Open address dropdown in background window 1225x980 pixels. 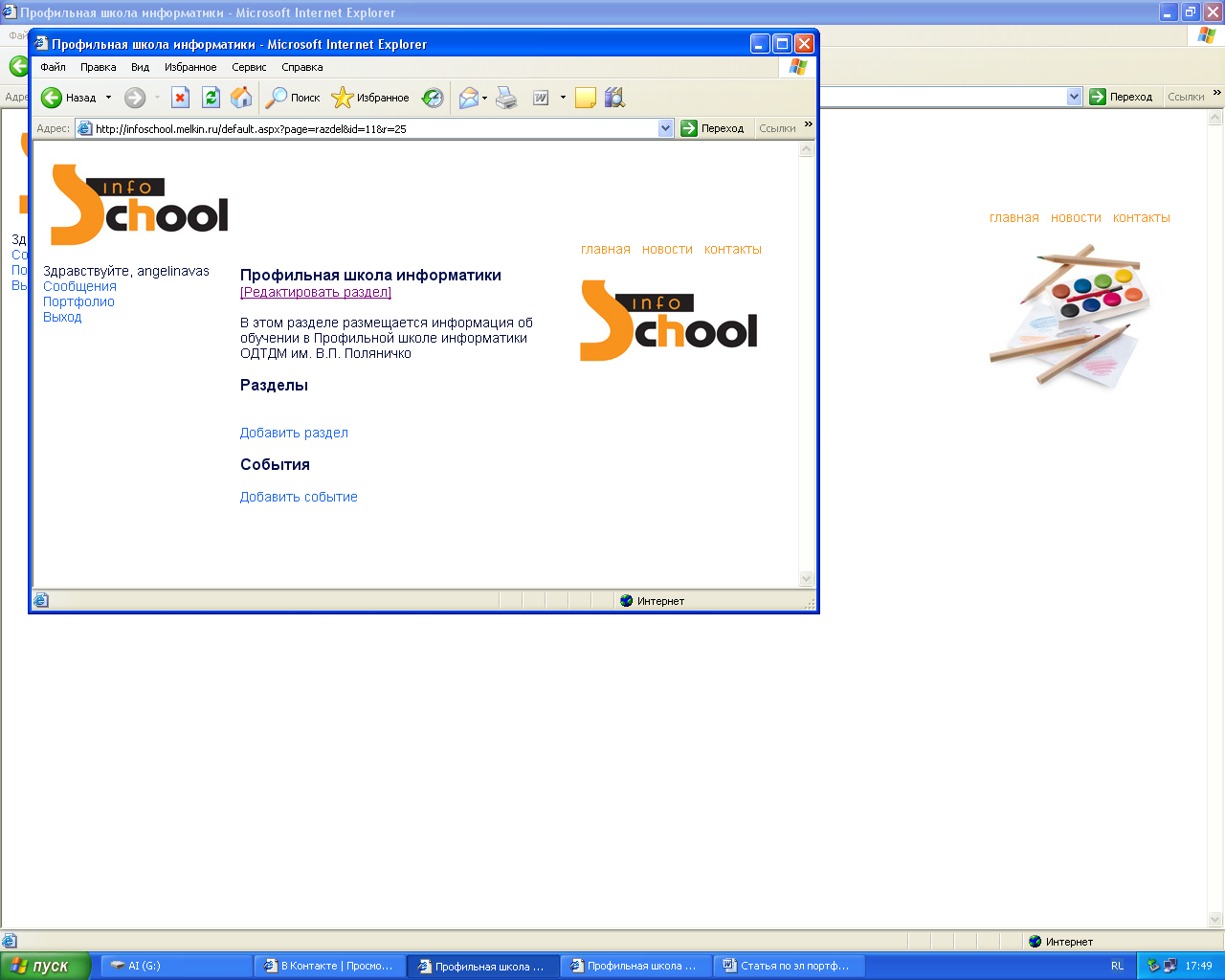[1074, 97]
